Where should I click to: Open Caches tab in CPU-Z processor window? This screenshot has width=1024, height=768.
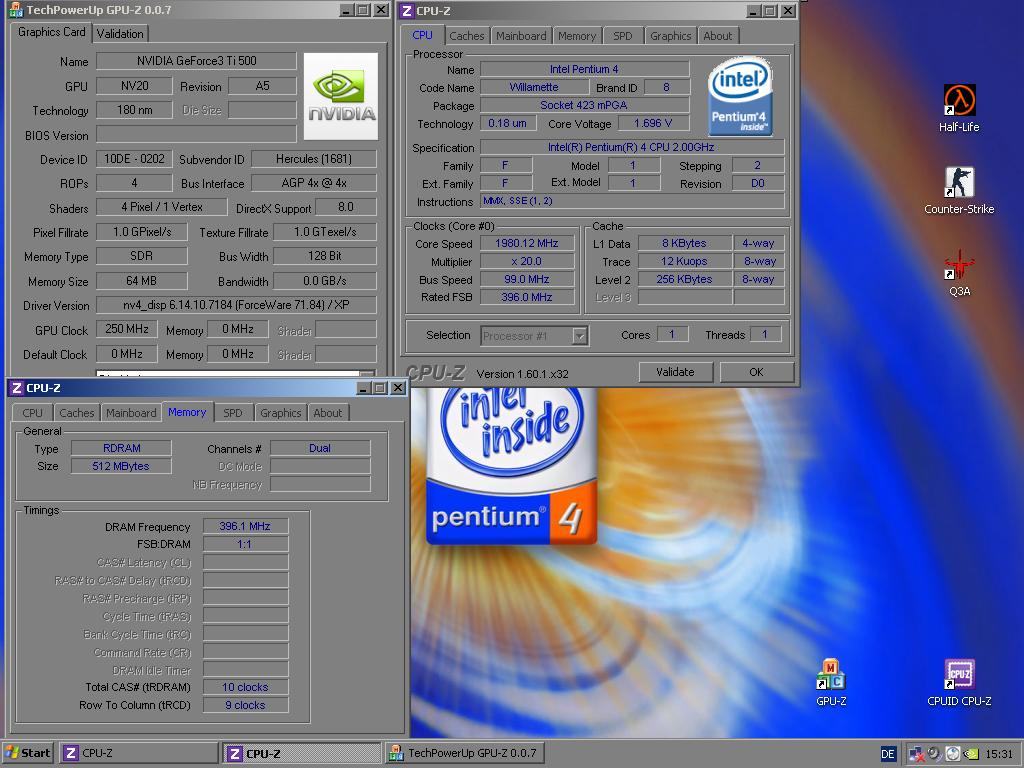point(466,36)
